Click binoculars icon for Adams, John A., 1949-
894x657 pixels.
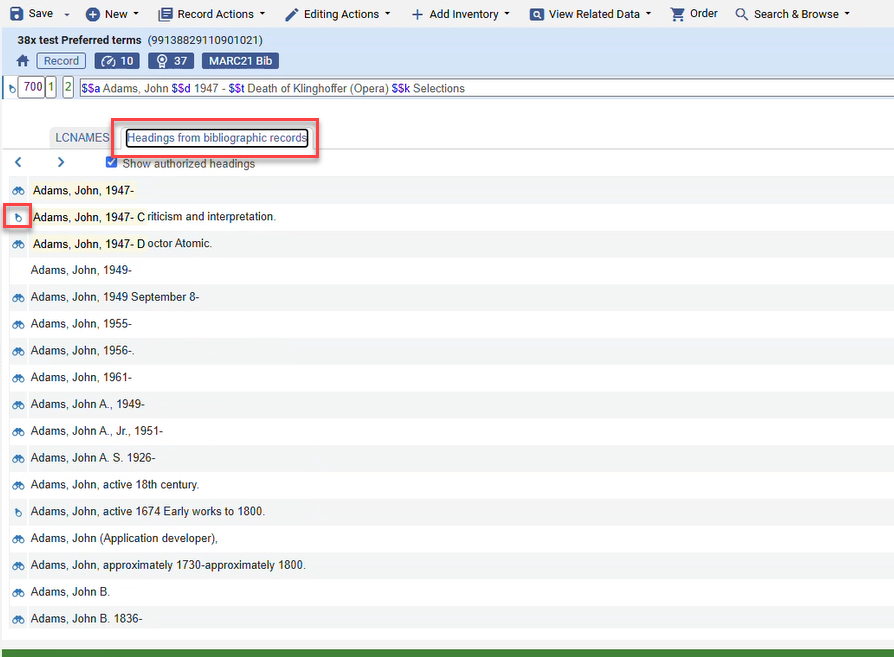18,405
